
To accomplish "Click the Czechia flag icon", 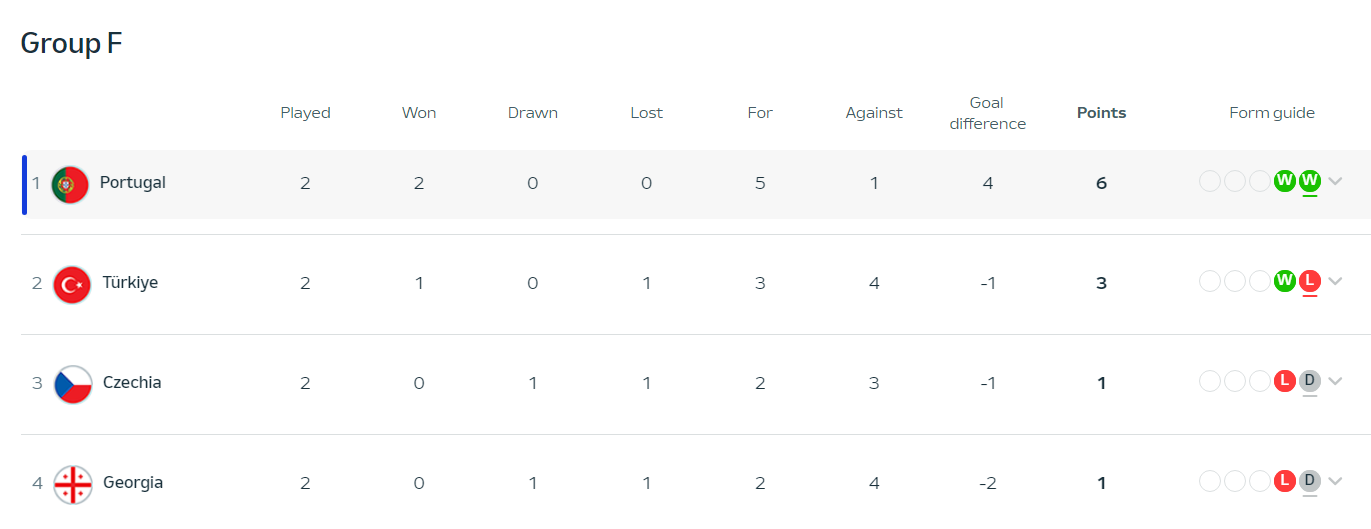I will 73,384.
